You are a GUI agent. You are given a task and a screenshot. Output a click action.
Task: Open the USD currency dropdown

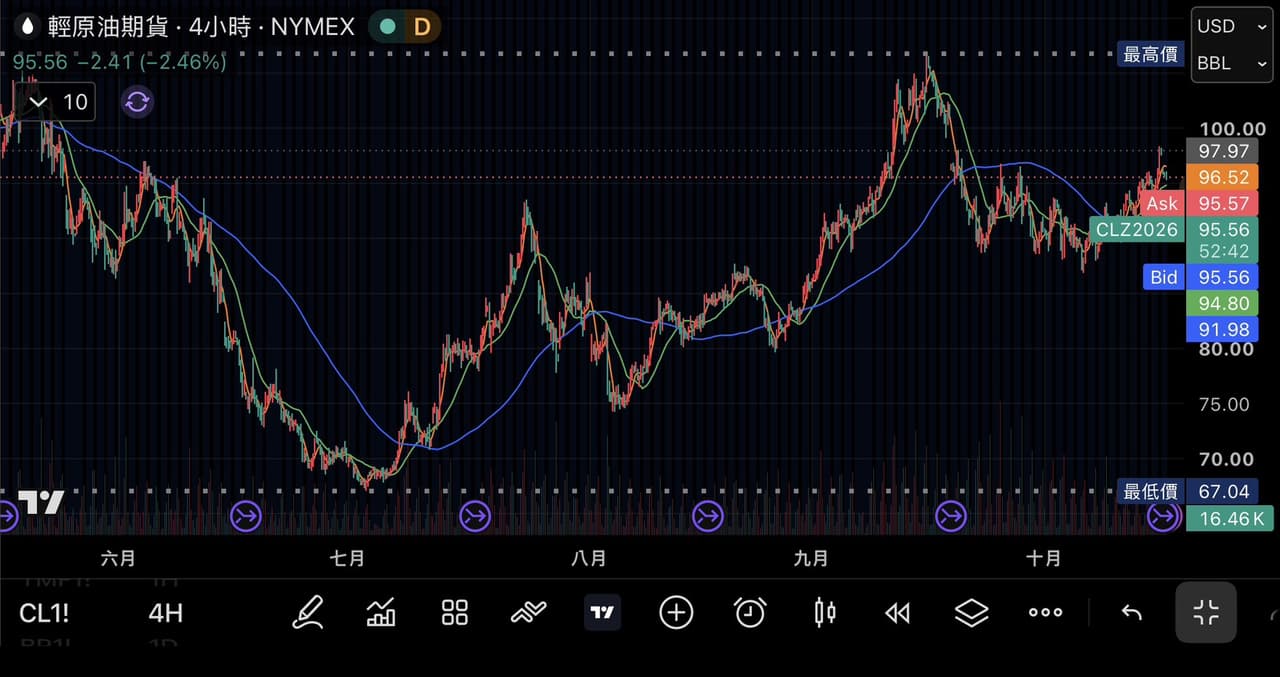pos(1231,26)
